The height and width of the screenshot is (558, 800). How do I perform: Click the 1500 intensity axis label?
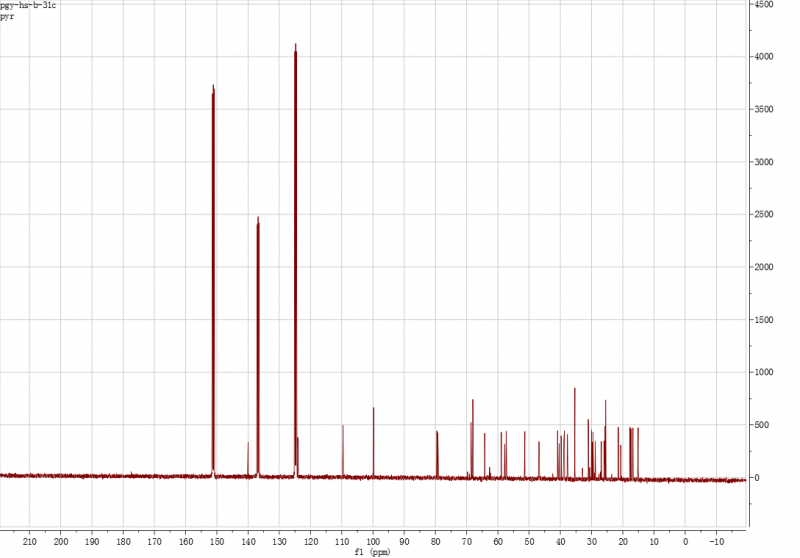[x=764, y=320]
